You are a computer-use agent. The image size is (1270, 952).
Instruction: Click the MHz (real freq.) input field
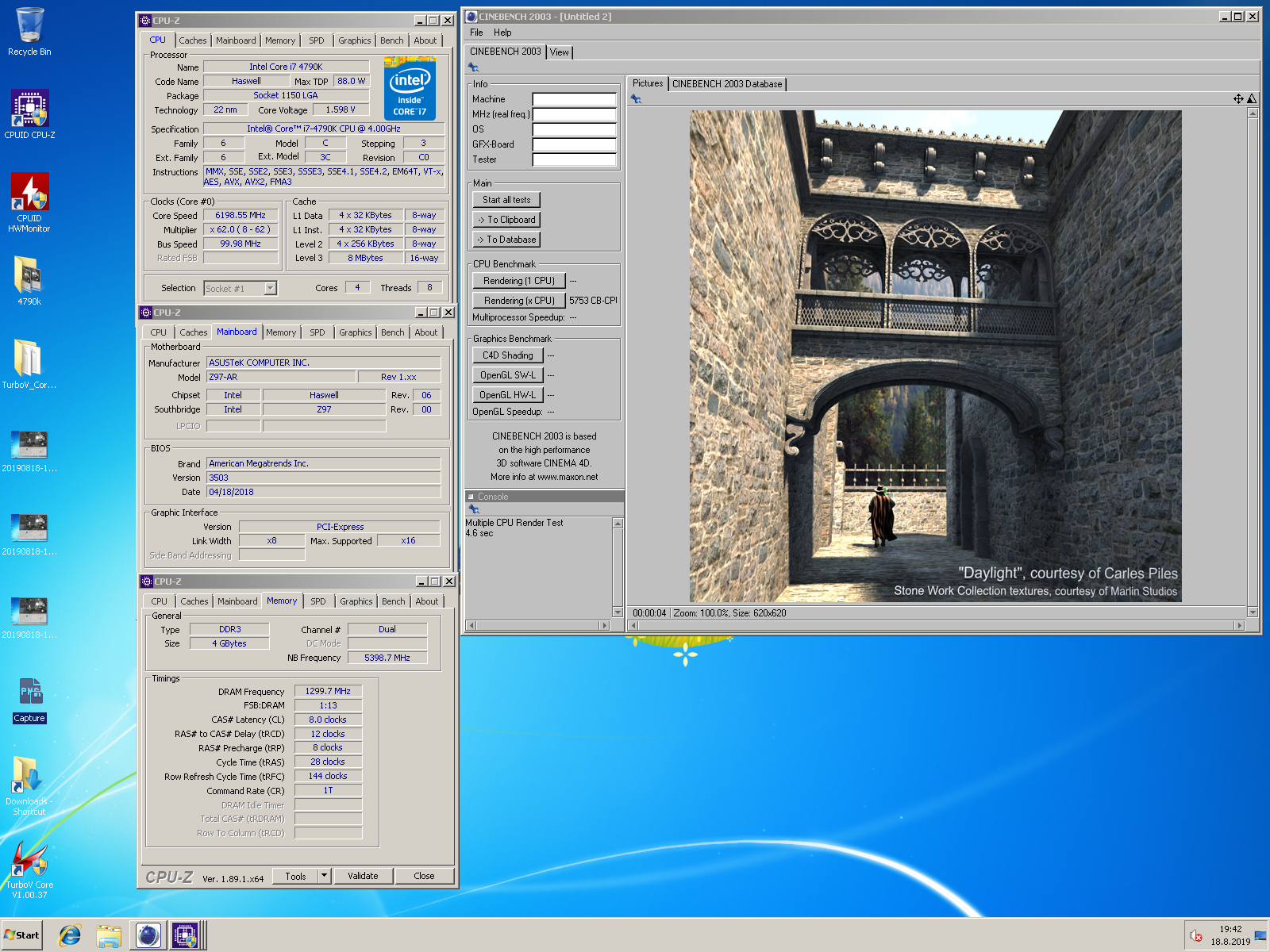(x=574, y=114)
